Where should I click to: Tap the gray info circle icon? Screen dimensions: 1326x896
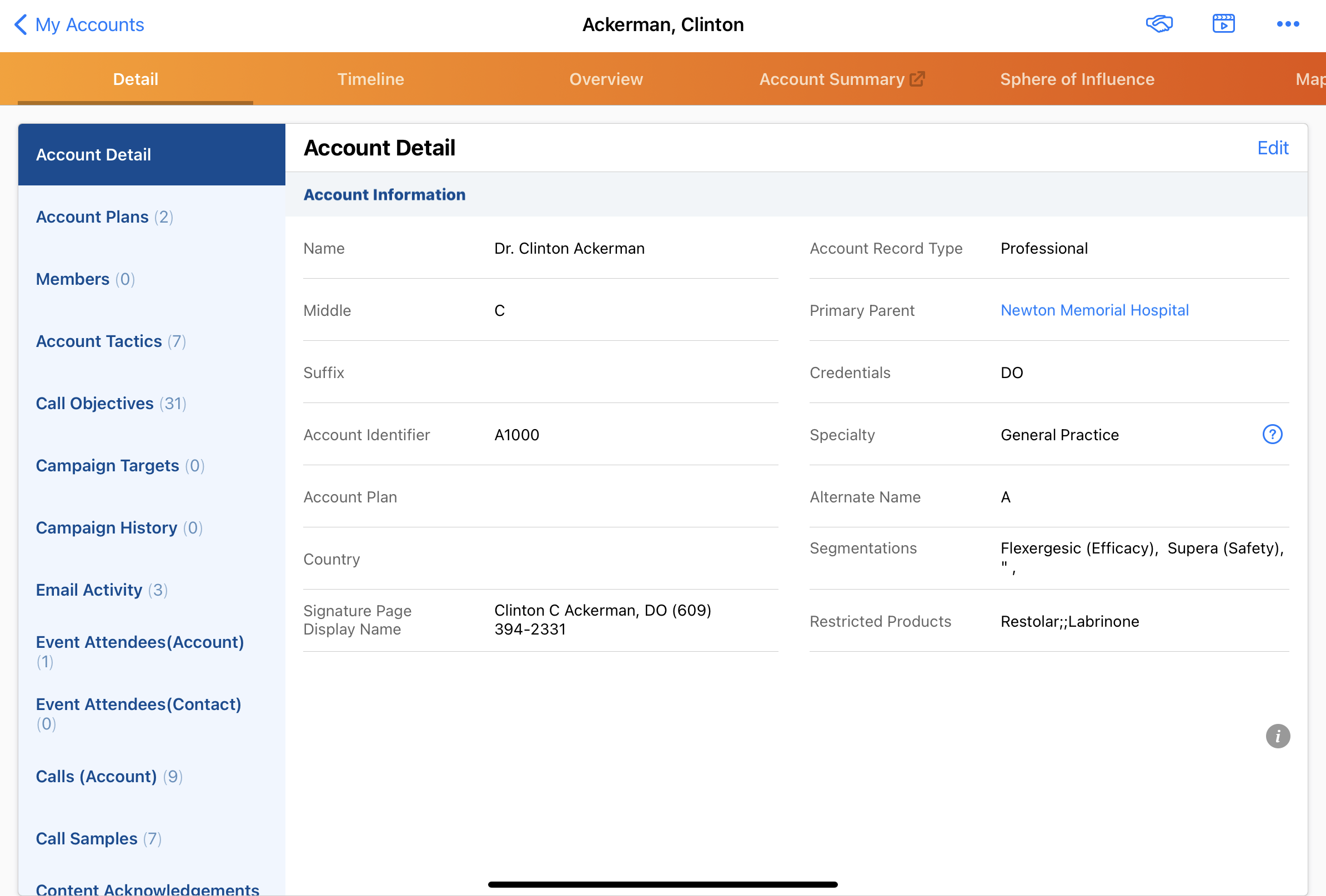pos(1278,736)
